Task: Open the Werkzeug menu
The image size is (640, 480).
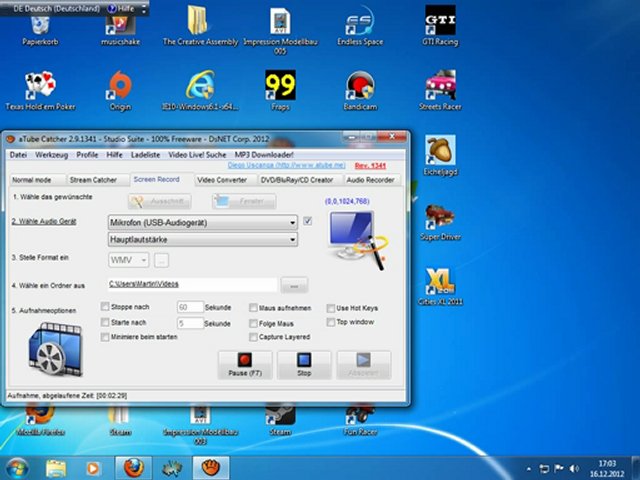Action: [x=51, y=155]
